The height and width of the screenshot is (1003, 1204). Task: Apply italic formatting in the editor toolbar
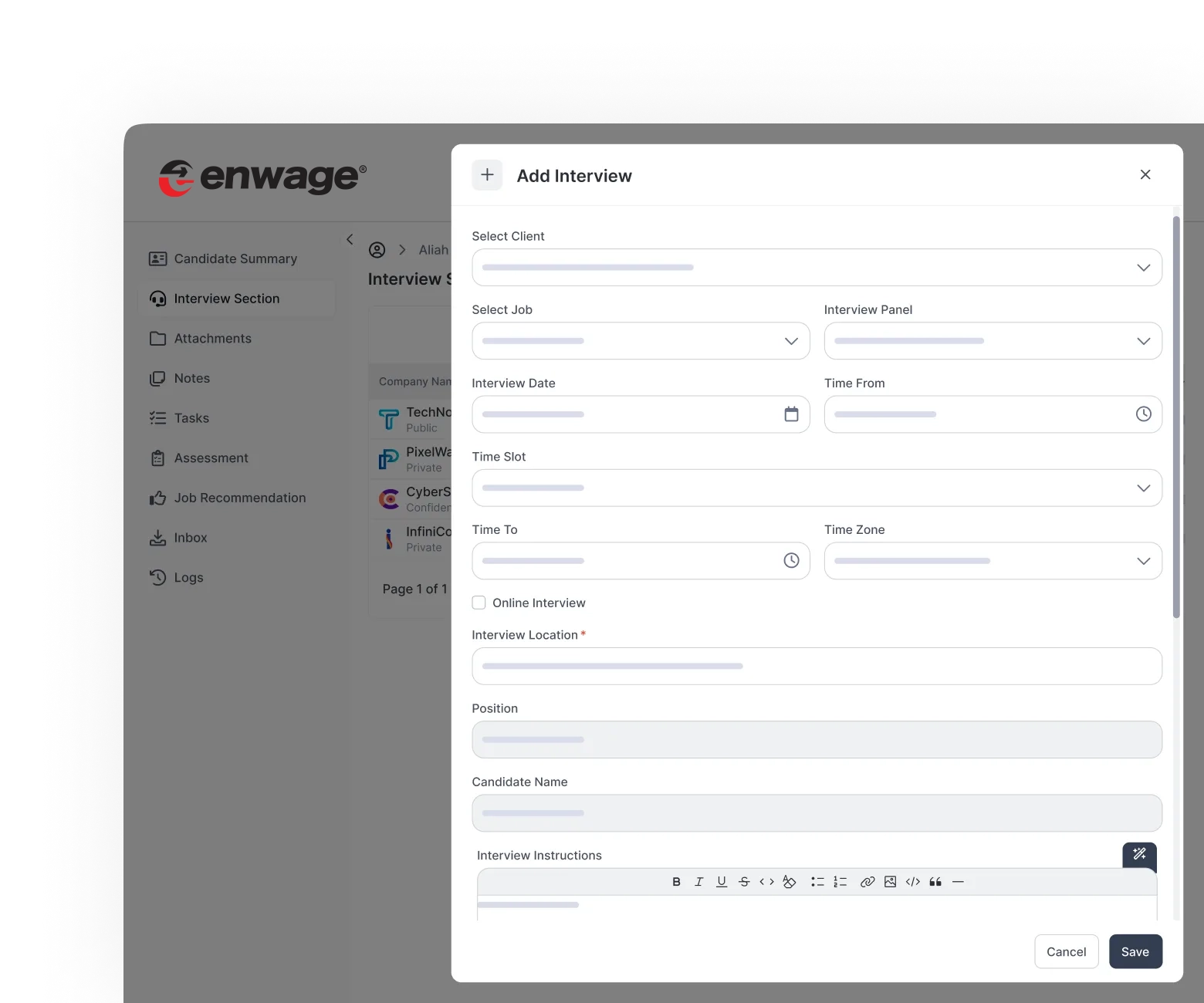tap(699, 881)
